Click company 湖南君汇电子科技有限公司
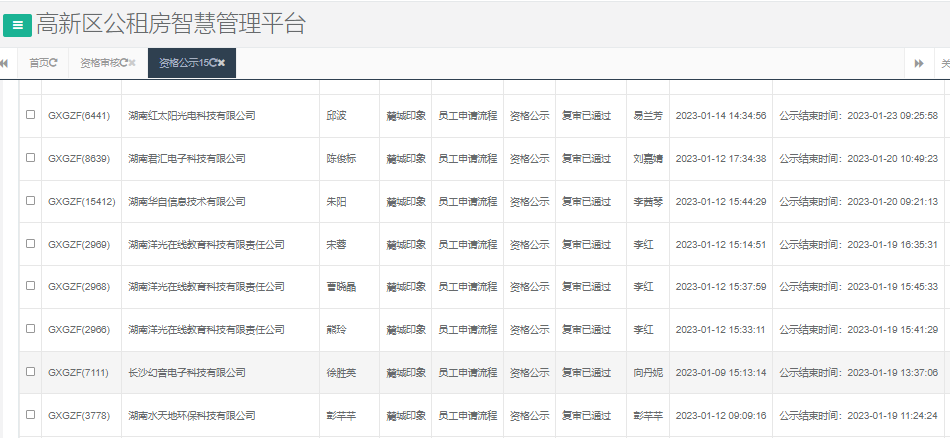This screenshot has height=438, width=950. 187,159
